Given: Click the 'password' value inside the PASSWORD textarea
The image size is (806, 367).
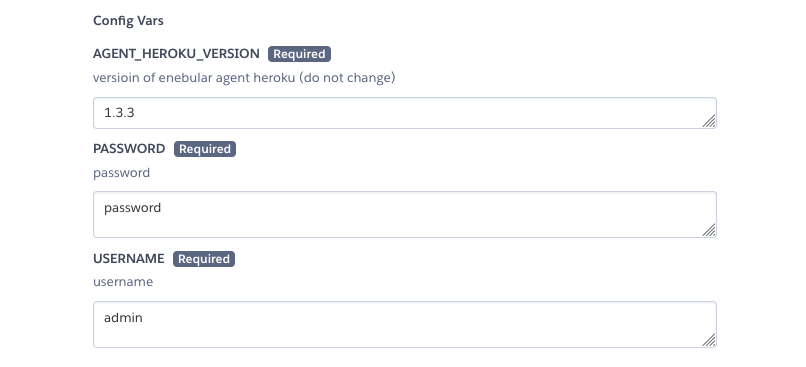Looking at the screenshot, I should point(132,208).
